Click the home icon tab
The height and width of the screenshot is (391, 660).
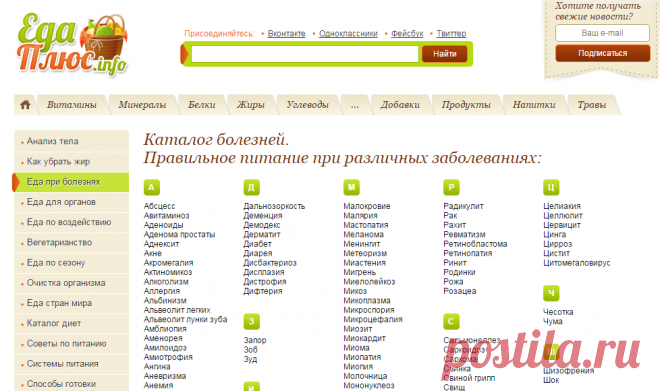click(x=25, y=105)
